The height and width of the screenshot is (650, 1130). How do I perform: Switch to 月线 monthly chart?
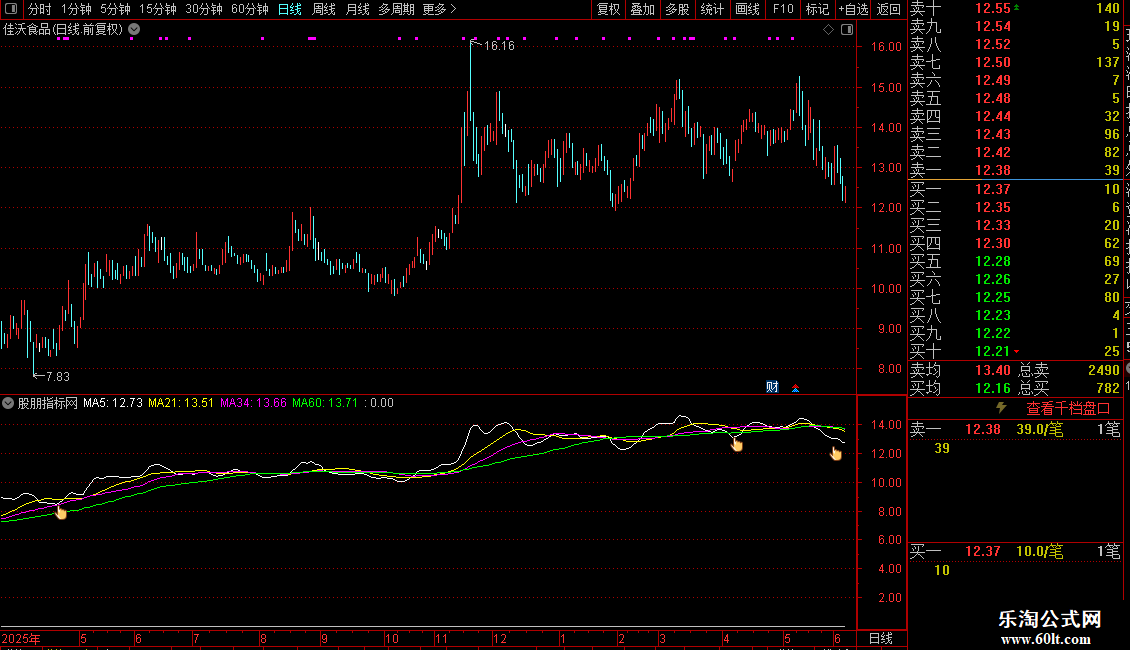357,9
